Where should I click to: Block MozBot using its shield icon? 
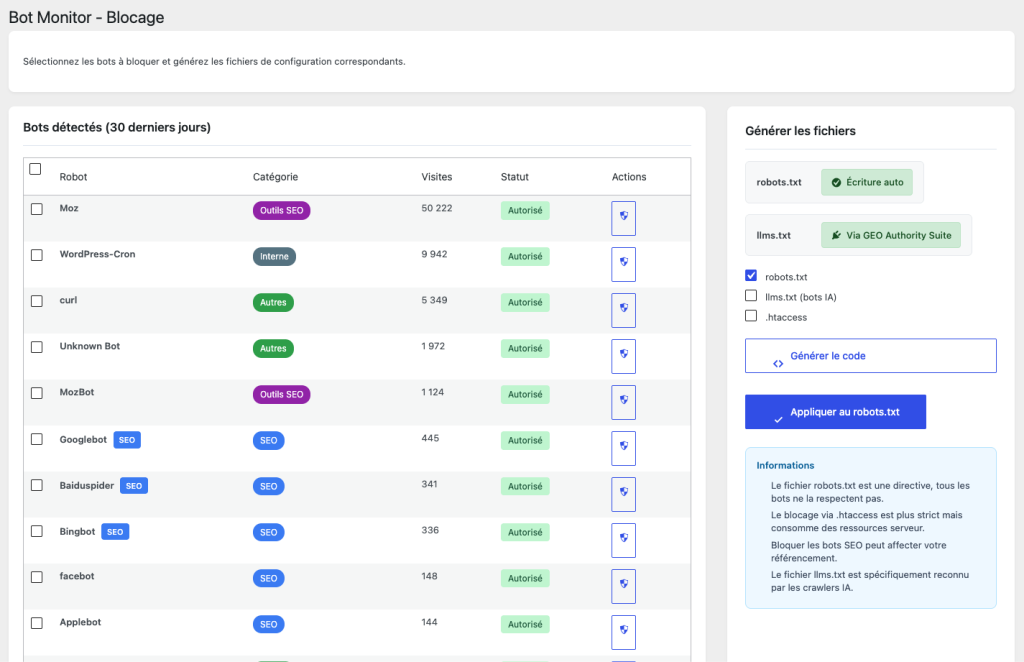point(623,402)
